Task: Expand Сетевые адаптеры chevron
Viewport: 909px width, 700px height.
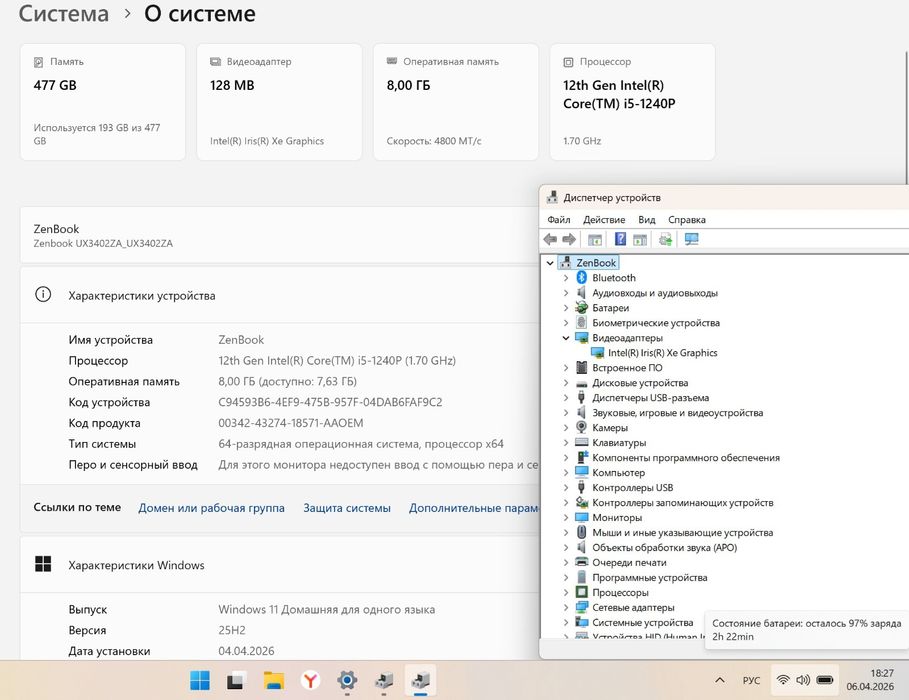Action: [x=566, y=607]
